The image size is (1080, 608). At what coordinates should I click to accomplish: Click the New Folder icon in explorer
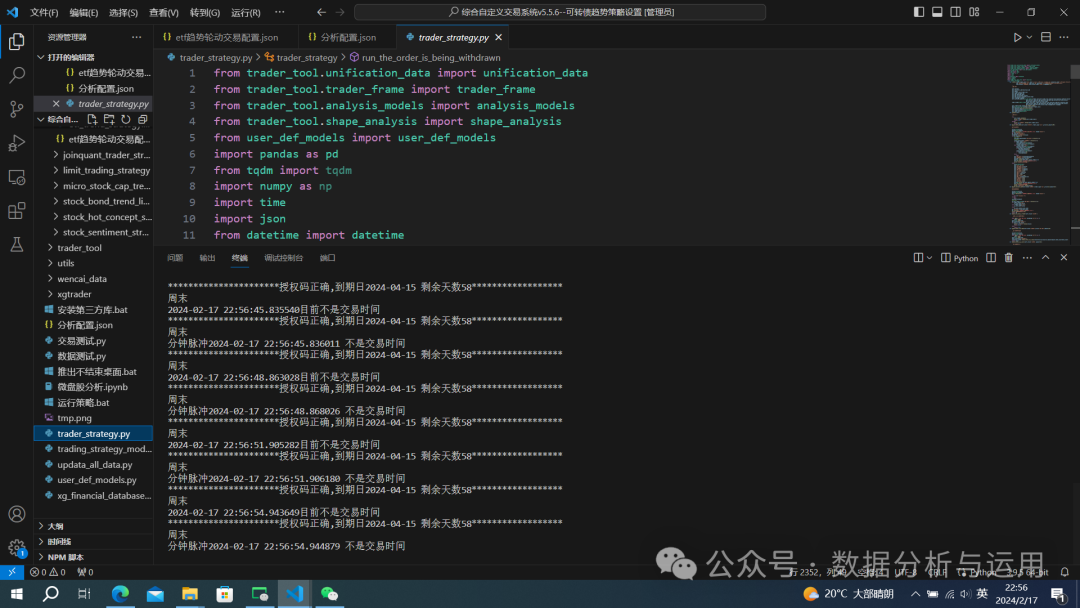coord(109,119)
